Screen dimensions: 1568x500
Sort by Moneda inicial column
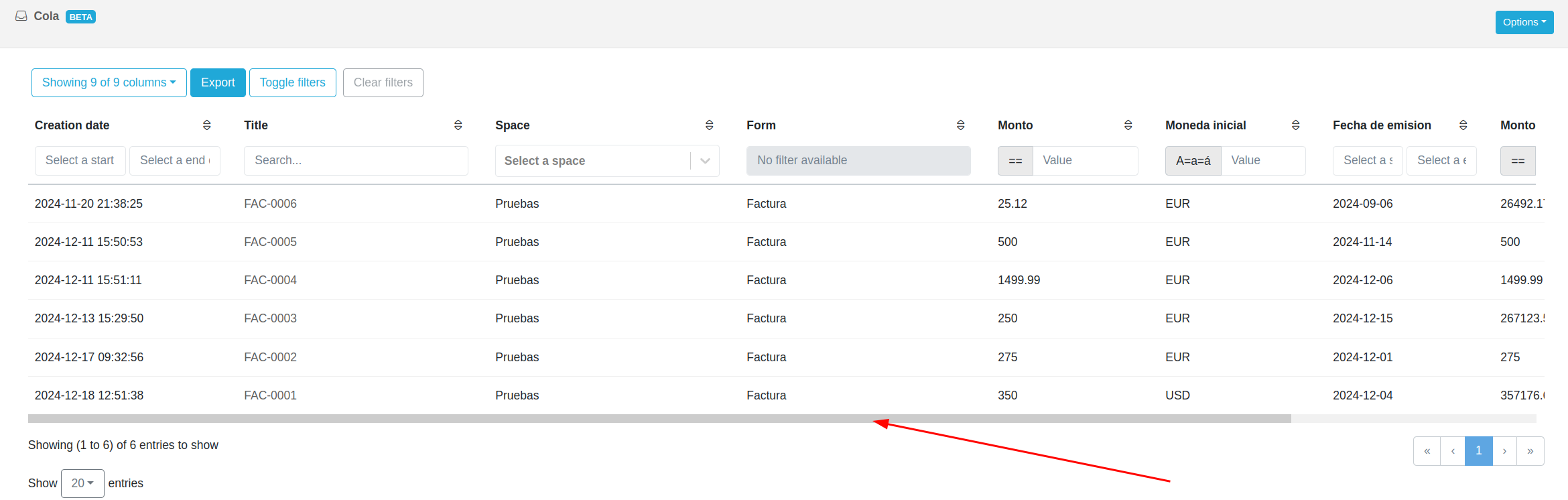click(x=1295, y=125)
